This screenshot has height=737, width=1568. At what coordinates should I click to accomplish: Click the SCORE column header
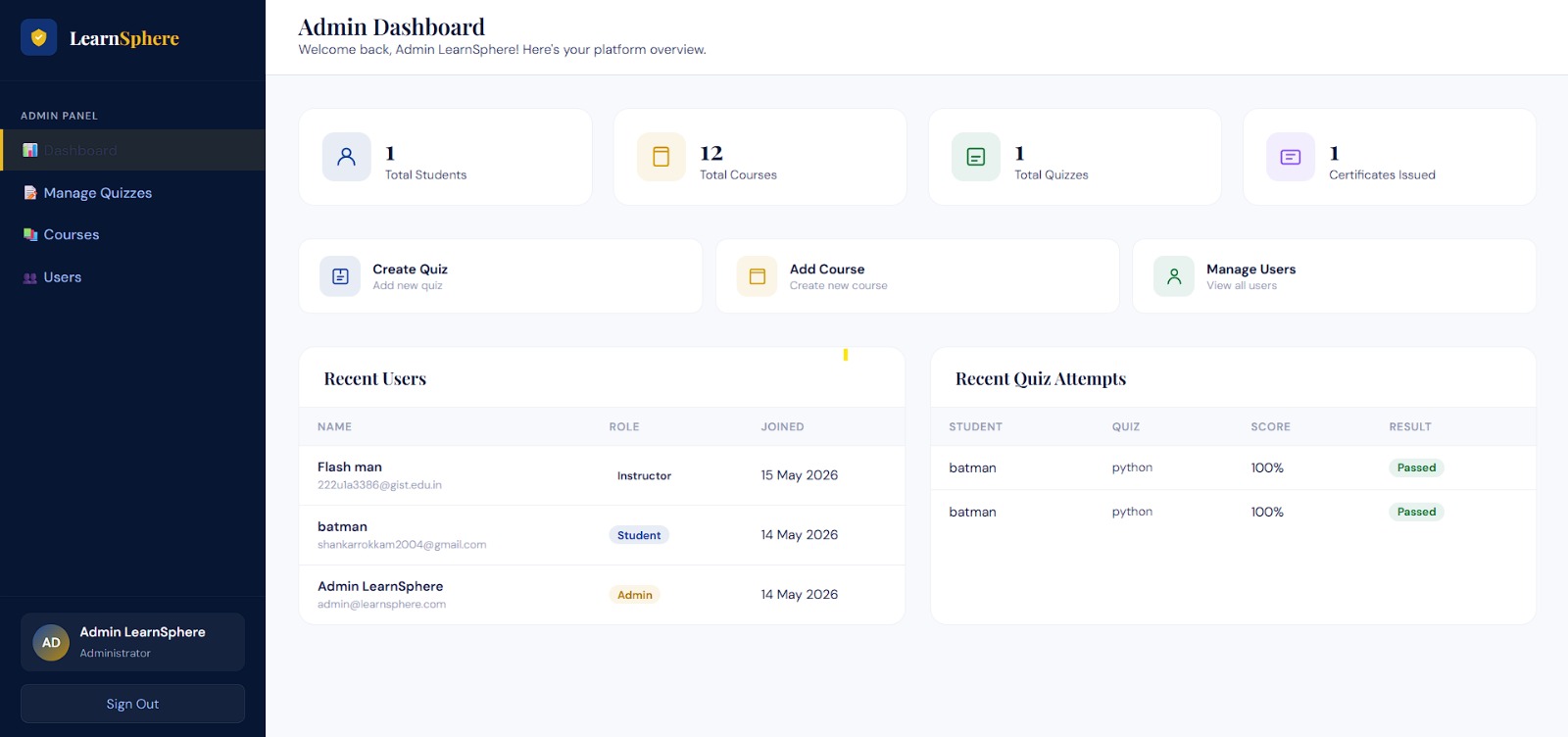[x=1270, y=427]
